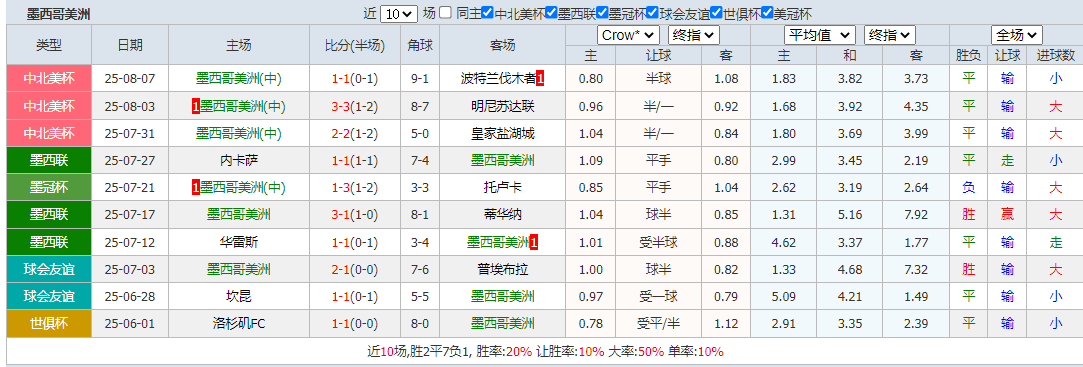1083x367 pixels.
Task: Click the 8-0 corner count cell
Action: tap(420, 323)
